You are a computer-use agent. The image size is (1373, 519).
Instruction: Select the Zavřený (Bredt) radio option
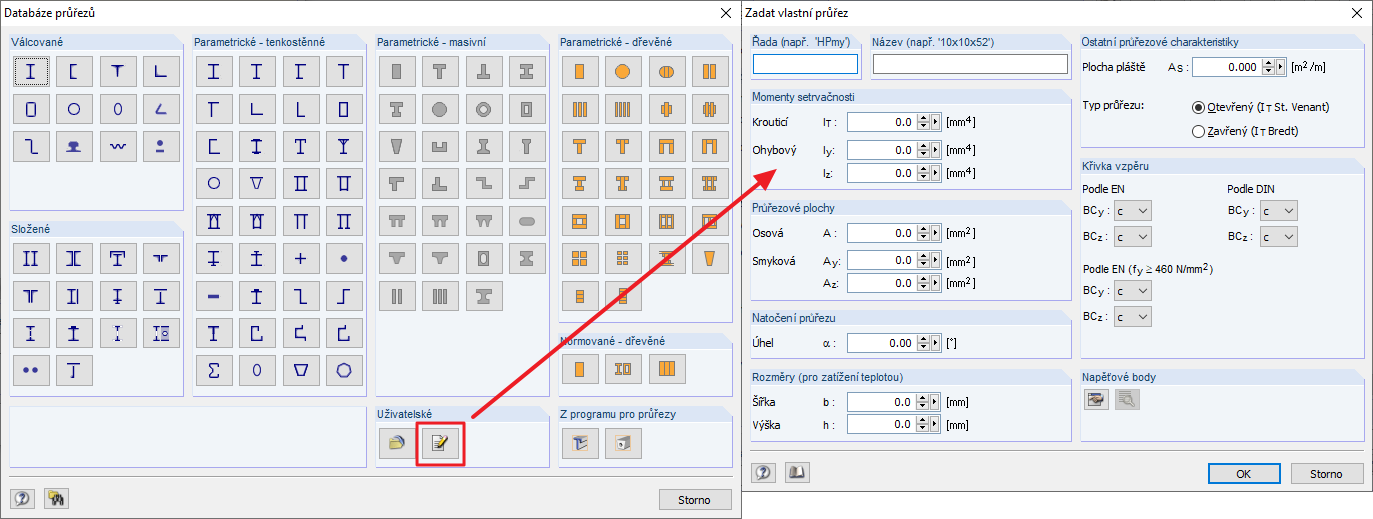click(1199, 130)
